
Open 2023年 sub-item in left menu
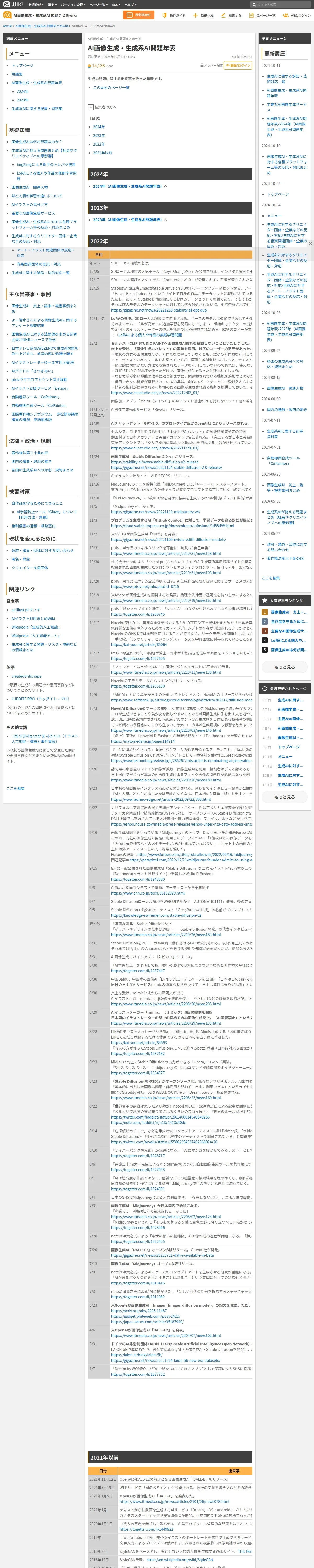pyautogui.click(x=23, y=100)
